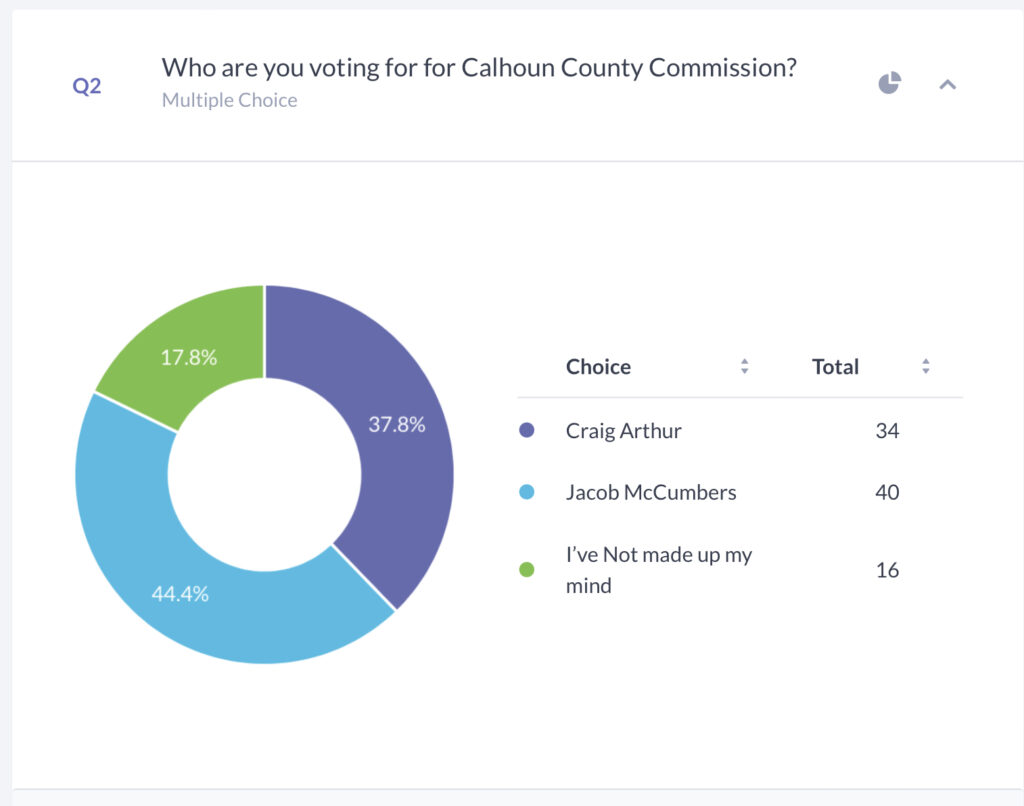The height and width of the screenshot is (806, 1024).
Task: Click the total value 34
Action: click(887, 431)
